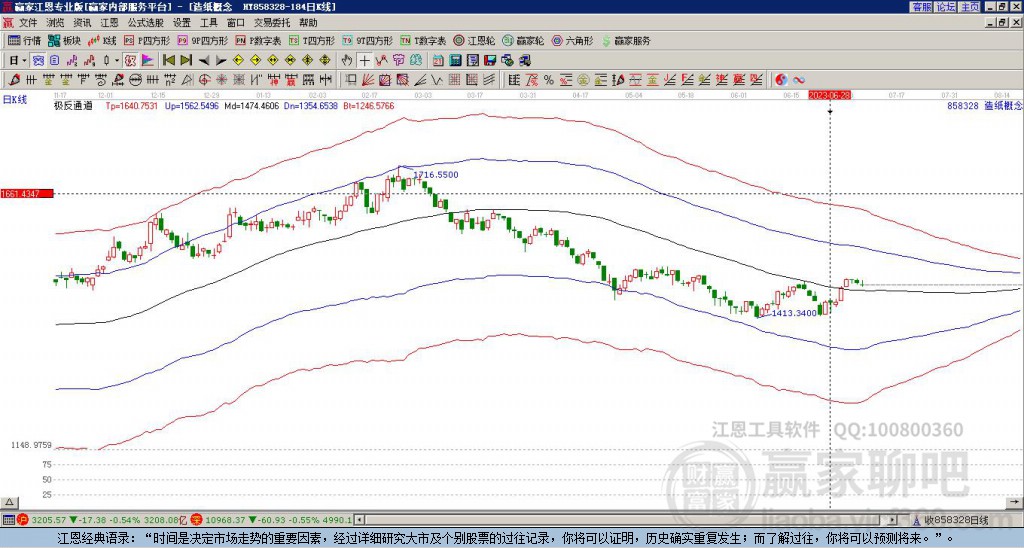This screenshot has height=548, width=1024.
Task: Click the 深 index status icon
Action: click(195, 520)
